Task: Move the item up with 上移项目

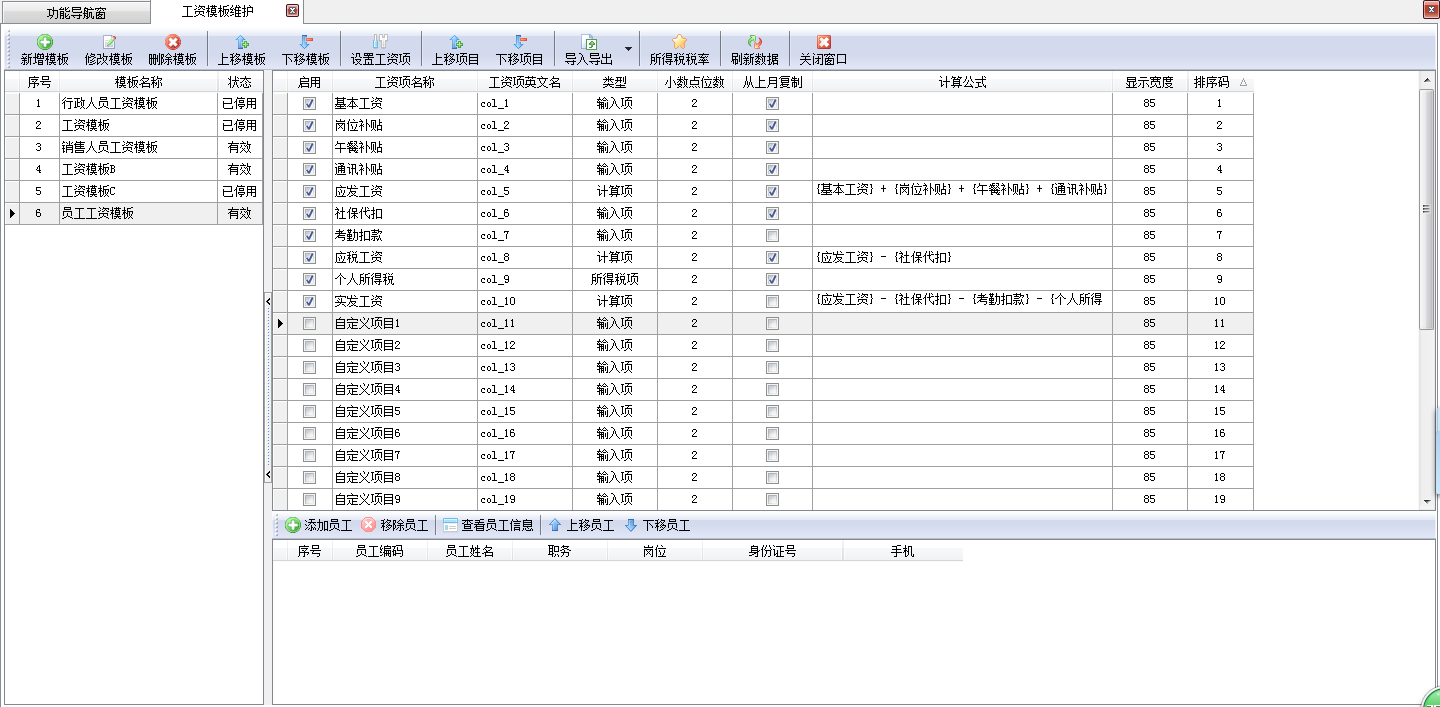Action: point(455,42)
